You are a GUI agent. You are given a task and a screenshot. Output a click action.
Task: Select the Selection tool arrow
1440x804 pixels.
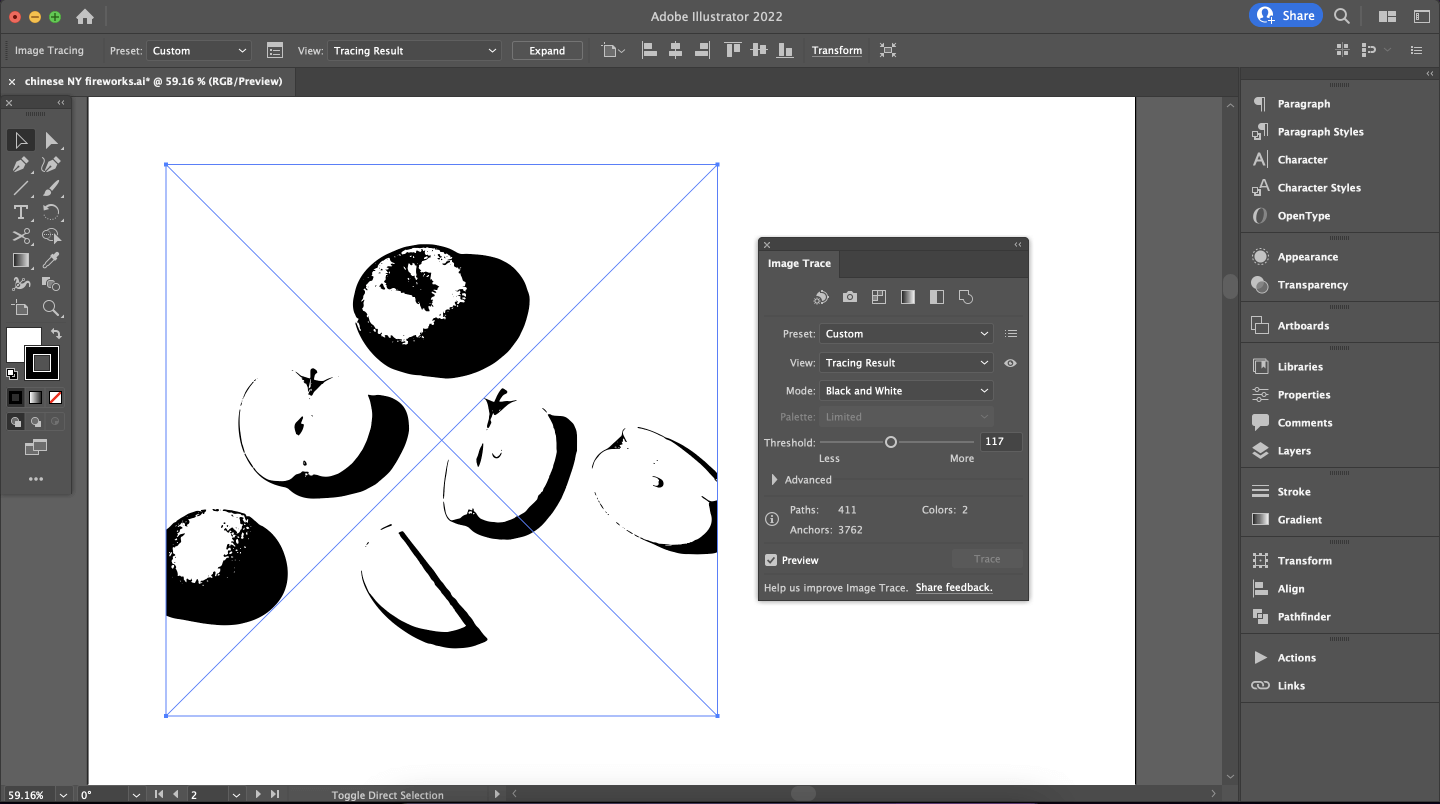[x=21, y=141]
